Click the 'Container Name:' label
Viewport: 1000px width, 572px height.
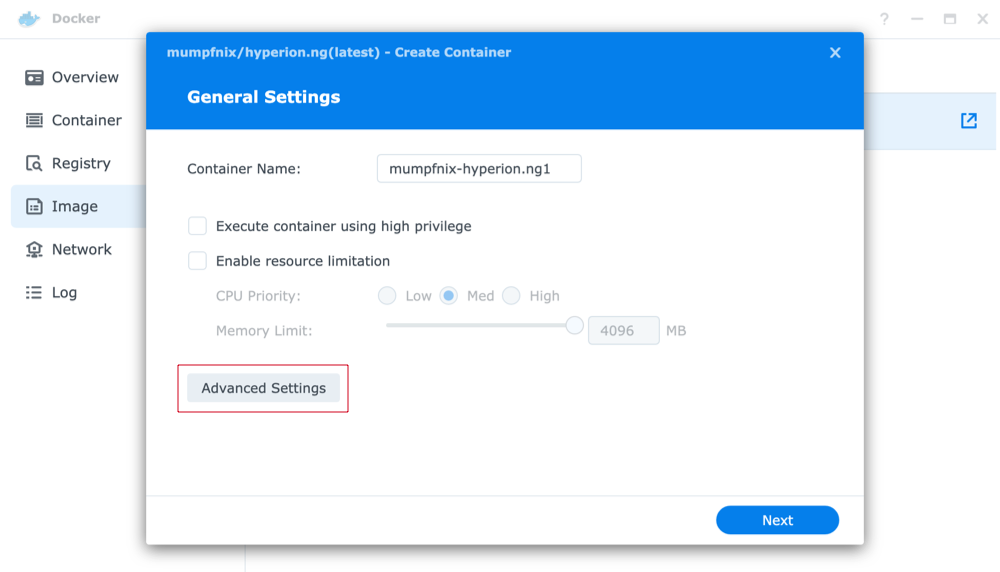pos(244,169)
